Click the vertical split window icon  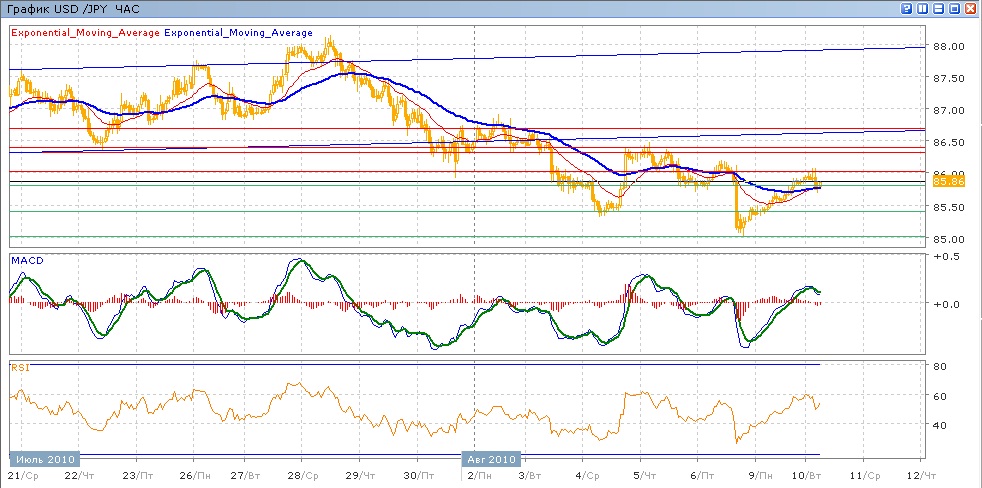click(923, 8)
